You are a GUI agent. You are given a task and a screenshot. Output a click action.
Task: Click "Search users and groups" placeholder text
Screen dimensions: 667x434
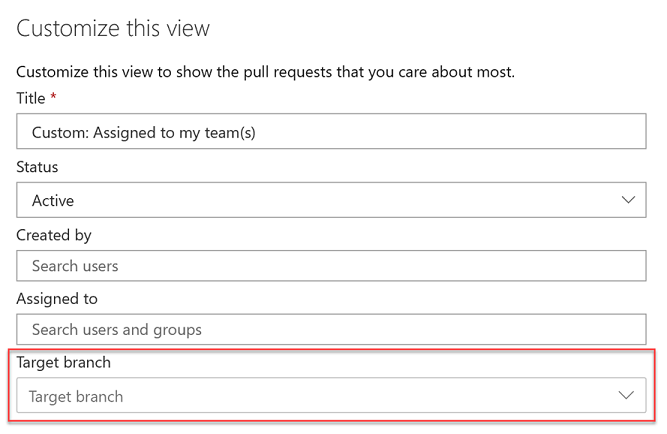point(116,329)
